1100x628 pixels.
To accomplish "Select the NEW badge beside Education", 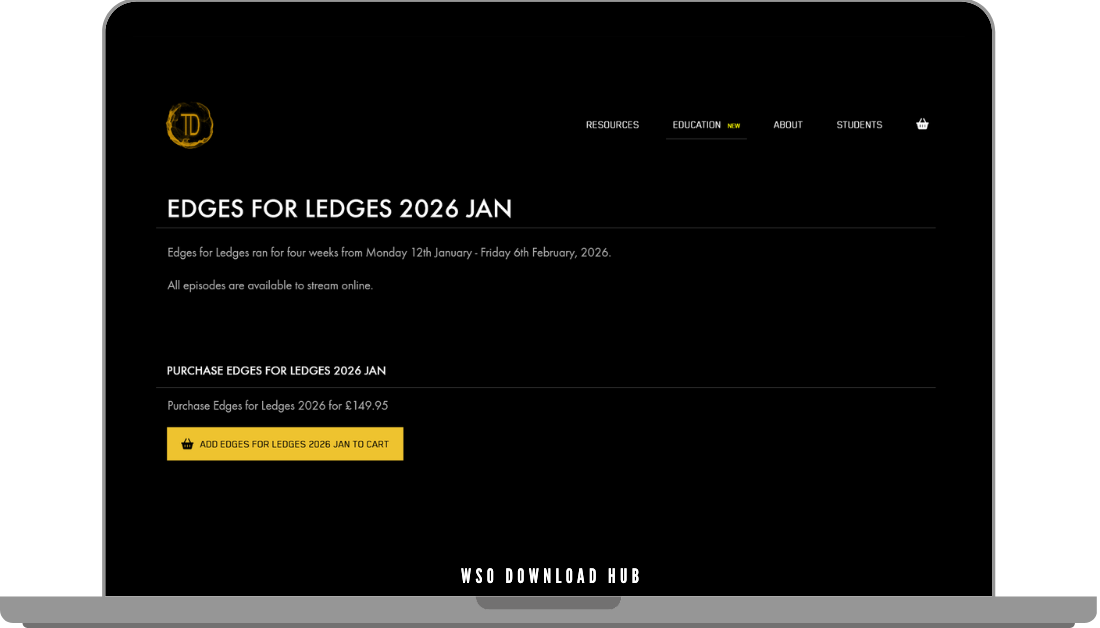I will click(x=734, y=125).
